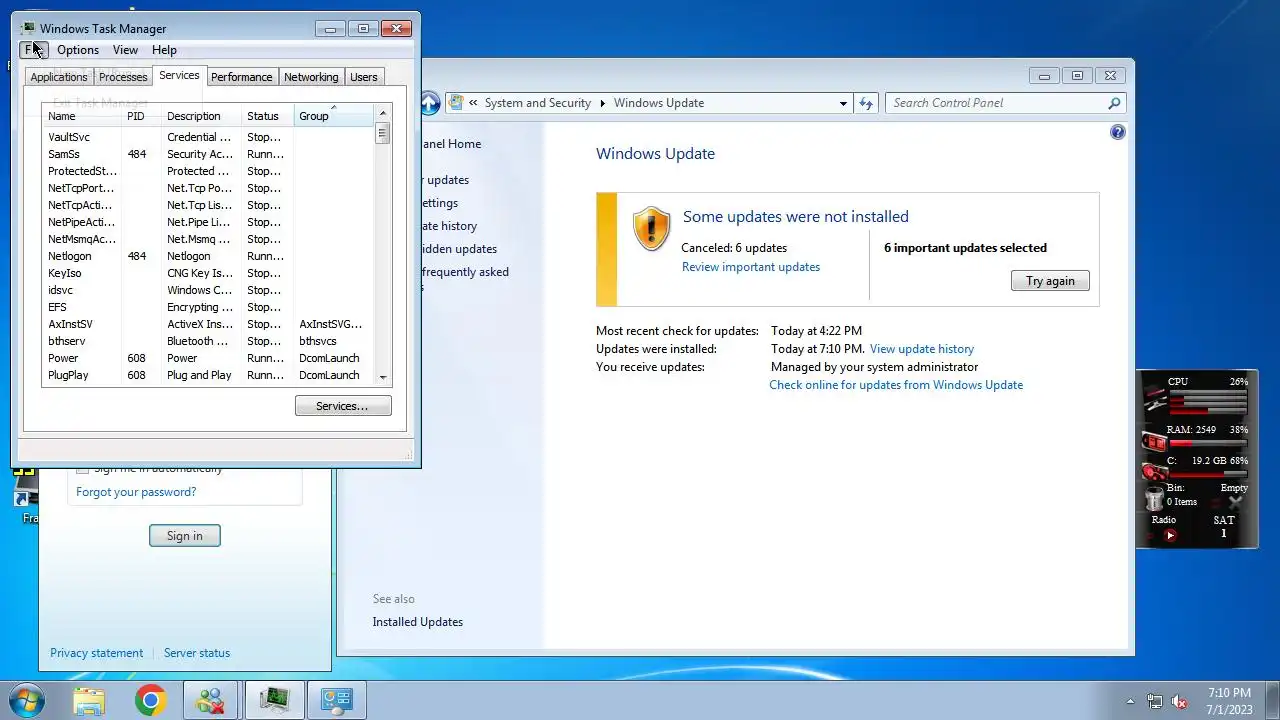1280x720 pixels.
Task: Open the Windows Live Messenger taskbar icon
Action: (x=211, y=700)
